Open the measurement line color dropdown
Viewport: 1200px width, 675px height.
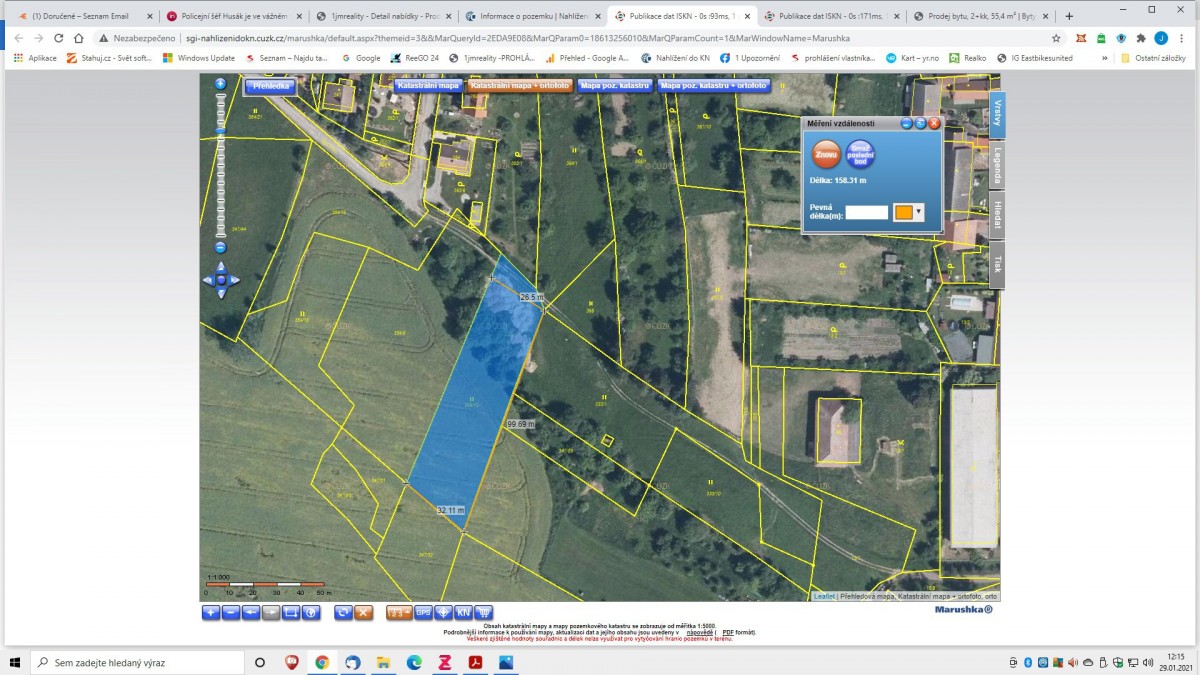pyautogui.click(x=918, y=212)
